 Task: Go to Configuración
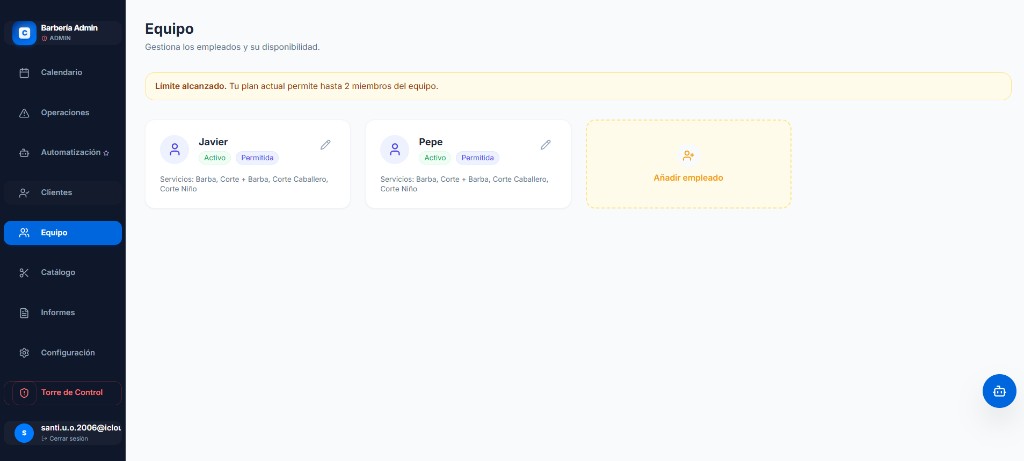(x=63, y=353)
